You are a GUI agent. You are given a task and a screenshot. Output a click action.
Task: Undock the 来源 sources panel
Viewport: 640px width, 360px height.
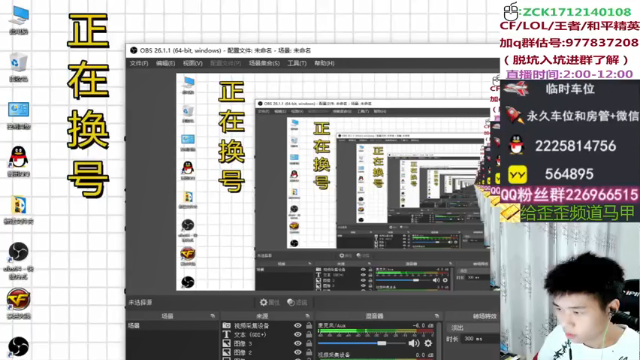[307, 316]
